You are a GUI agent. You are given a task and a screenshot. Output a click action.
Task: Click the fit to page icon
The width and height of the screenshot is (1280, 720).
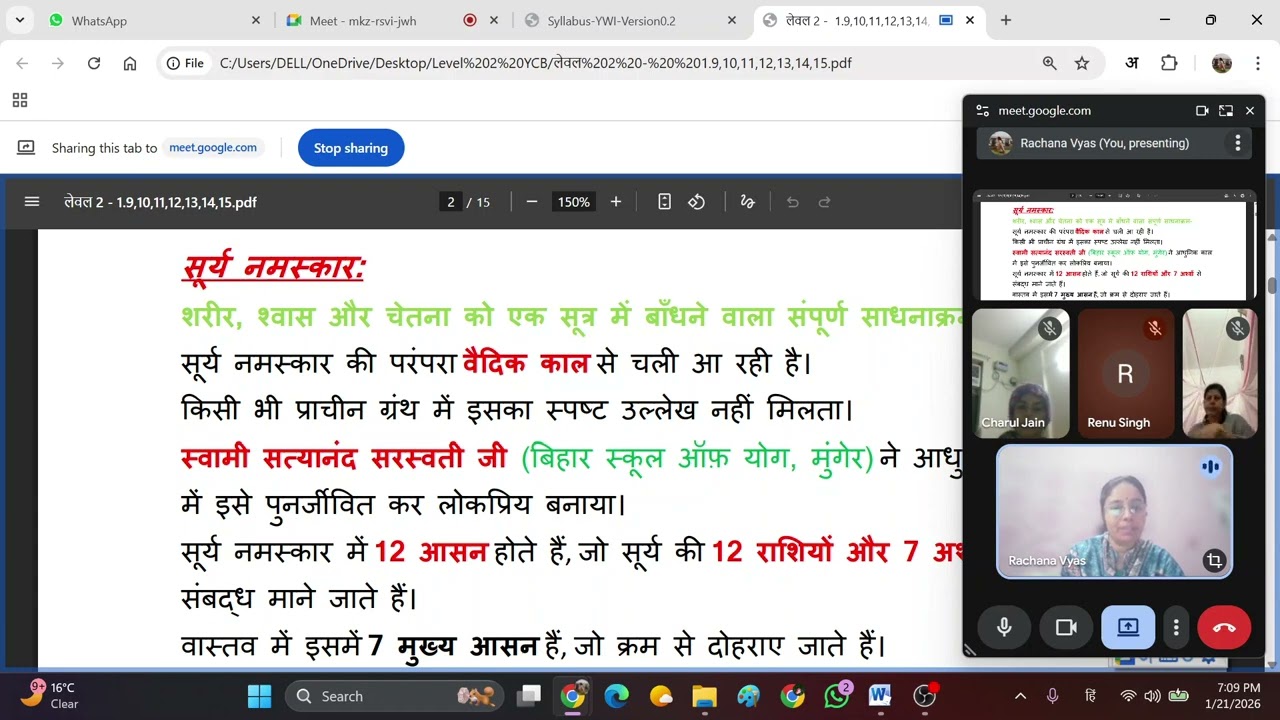pos(664,202)
